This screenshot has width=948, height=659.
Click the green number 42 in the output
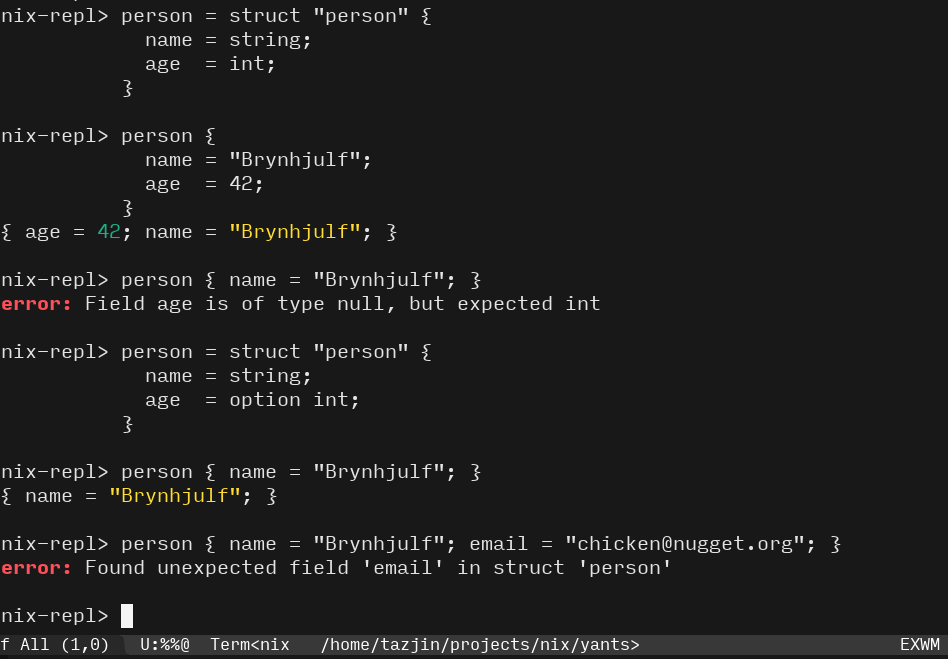pos(109,232)
